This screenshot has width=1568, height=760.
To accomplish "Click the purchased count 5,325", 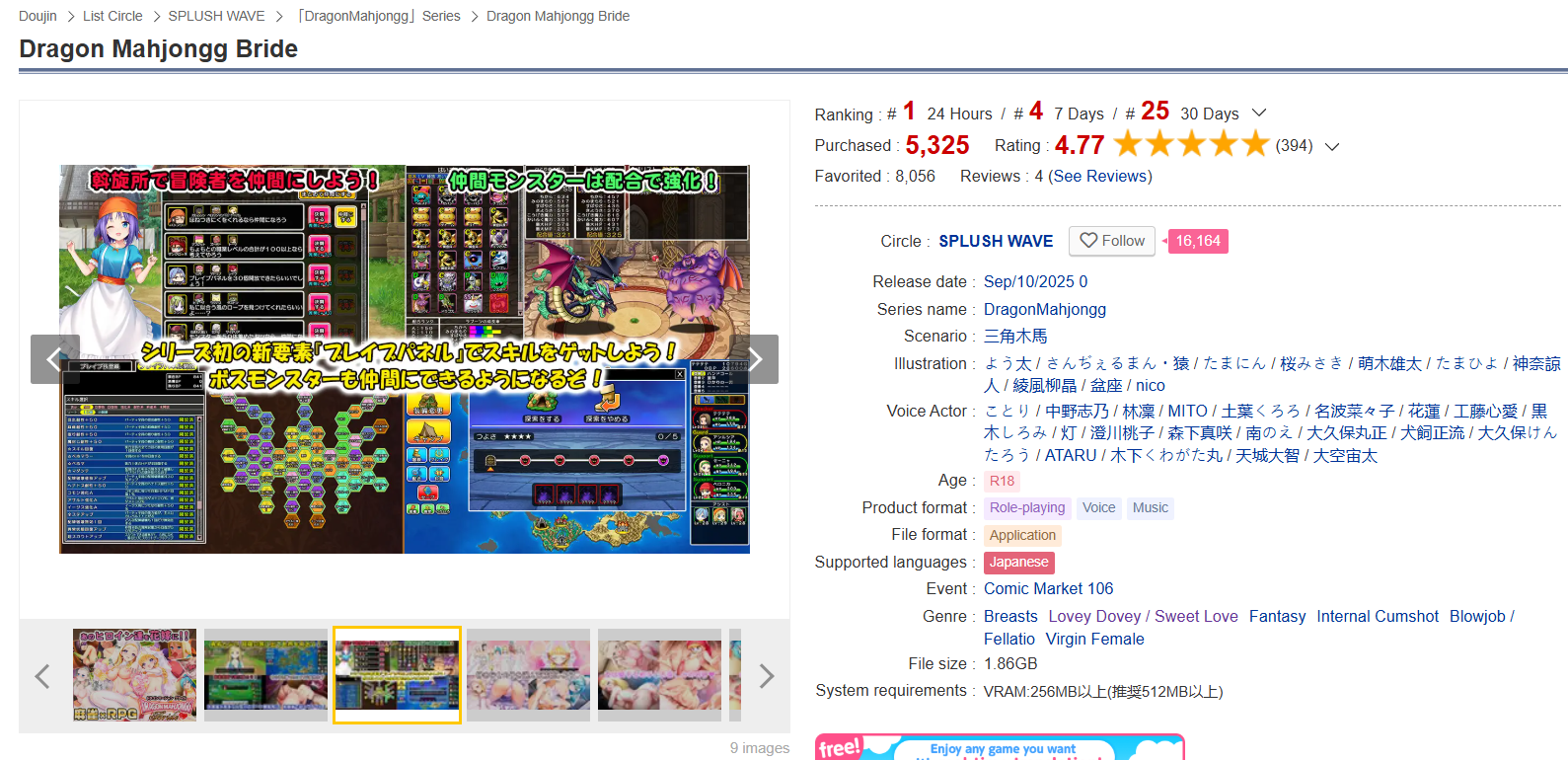I will pos(937,145).
